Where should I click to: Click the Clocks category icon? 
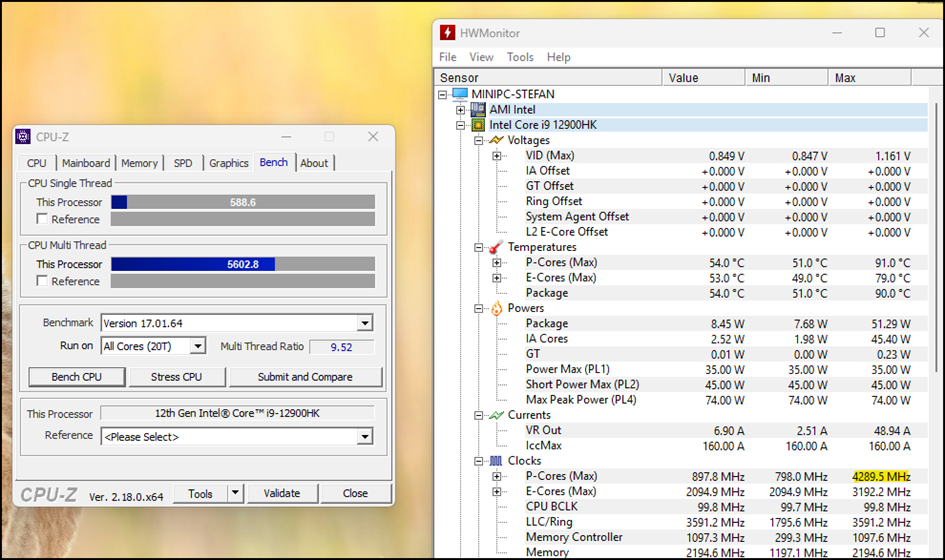(x=496, y=461)
